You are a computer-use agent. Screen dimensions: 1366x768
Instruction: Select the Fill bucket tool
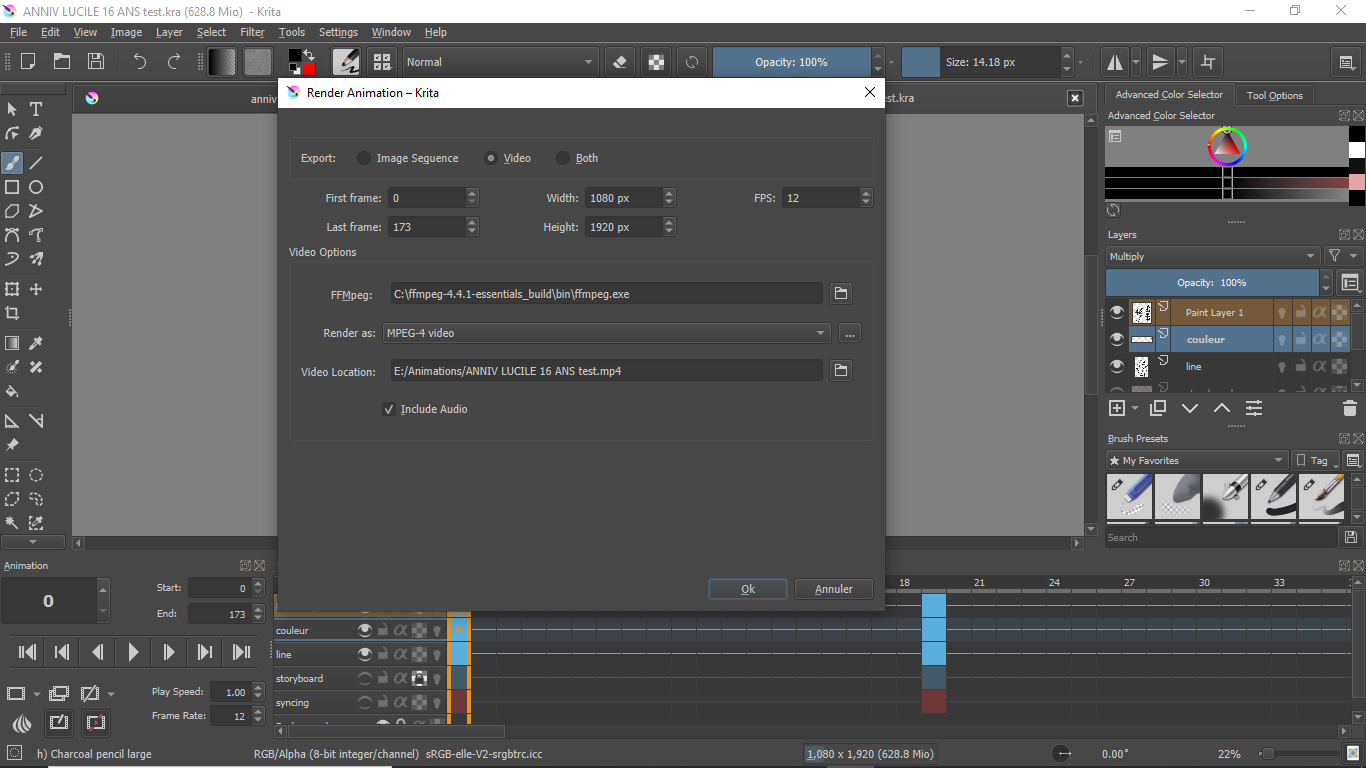click(x=12, y=391)
